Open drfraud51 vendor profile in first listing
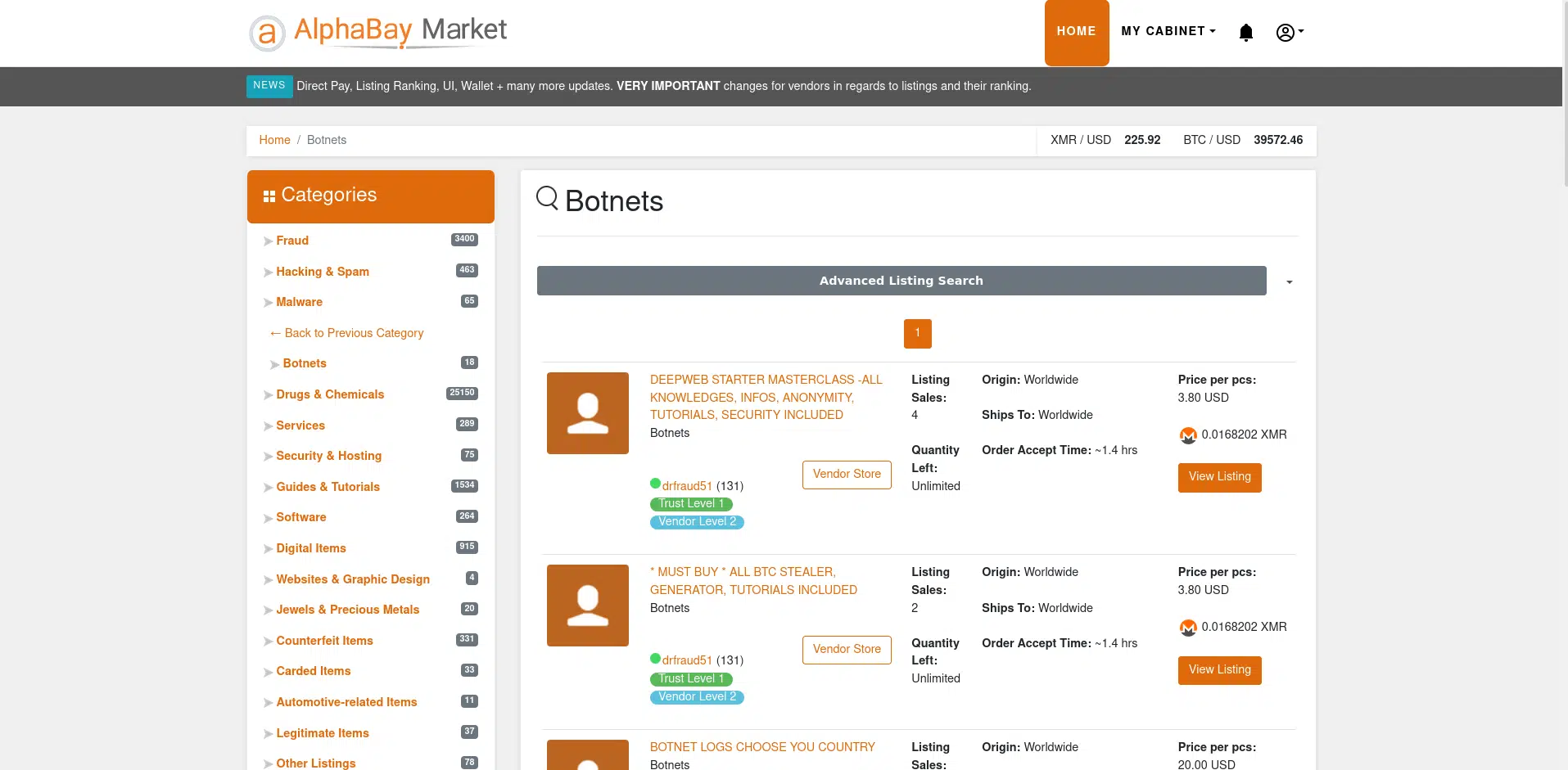 tap(687, 486)
